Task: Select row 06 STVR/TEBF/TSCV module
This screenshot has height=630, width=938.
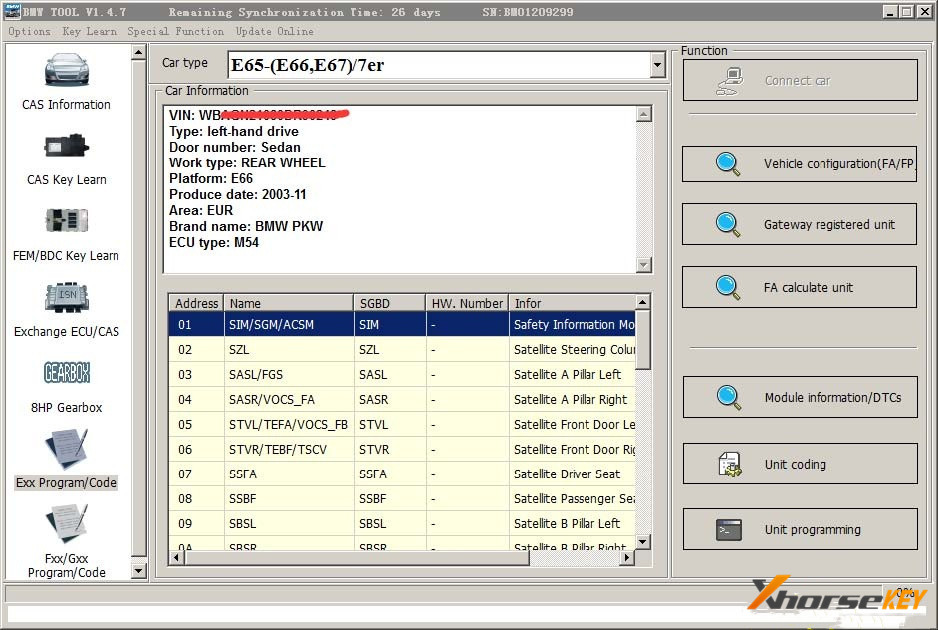Action: [402, 449]
